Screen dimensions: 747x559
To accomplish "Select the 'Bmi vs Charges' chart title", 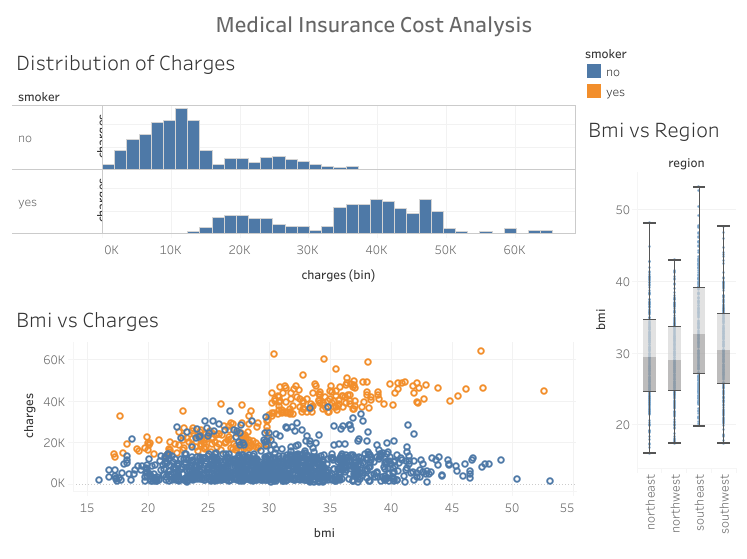I will pyautogui.click(x=88, y=320).
